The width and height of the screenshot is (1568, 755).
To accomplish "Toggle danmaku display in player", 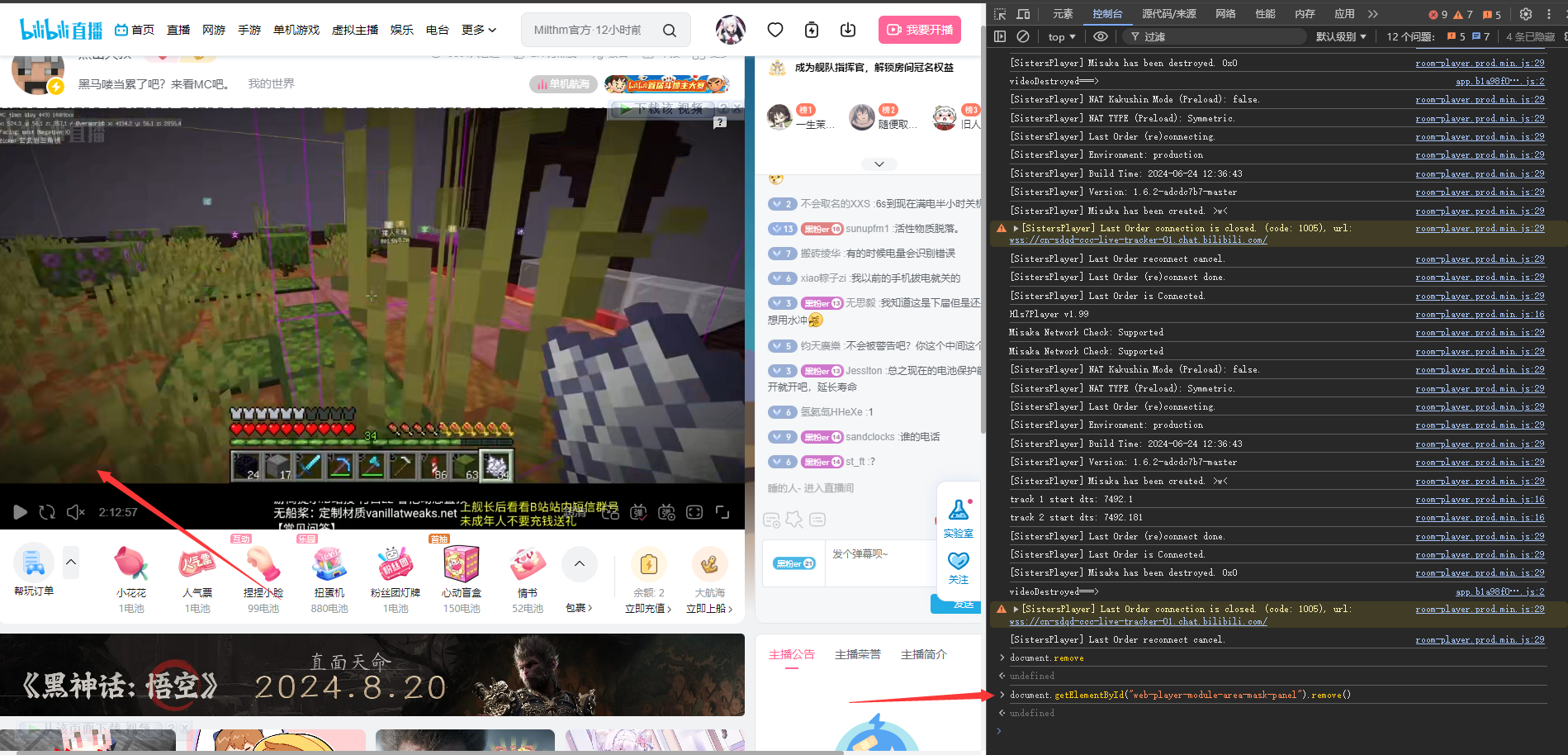I will (638, 512).
